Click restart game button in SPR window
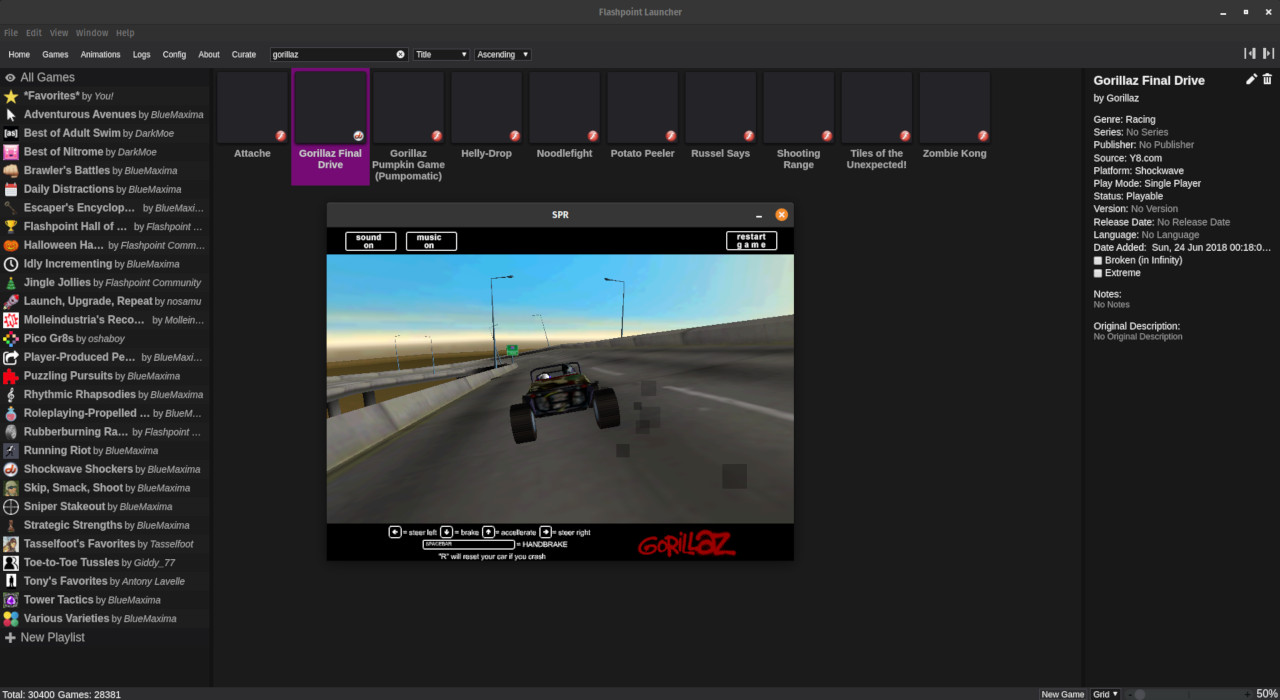Screen dimensions: 1280x700 tap(751, 241)
